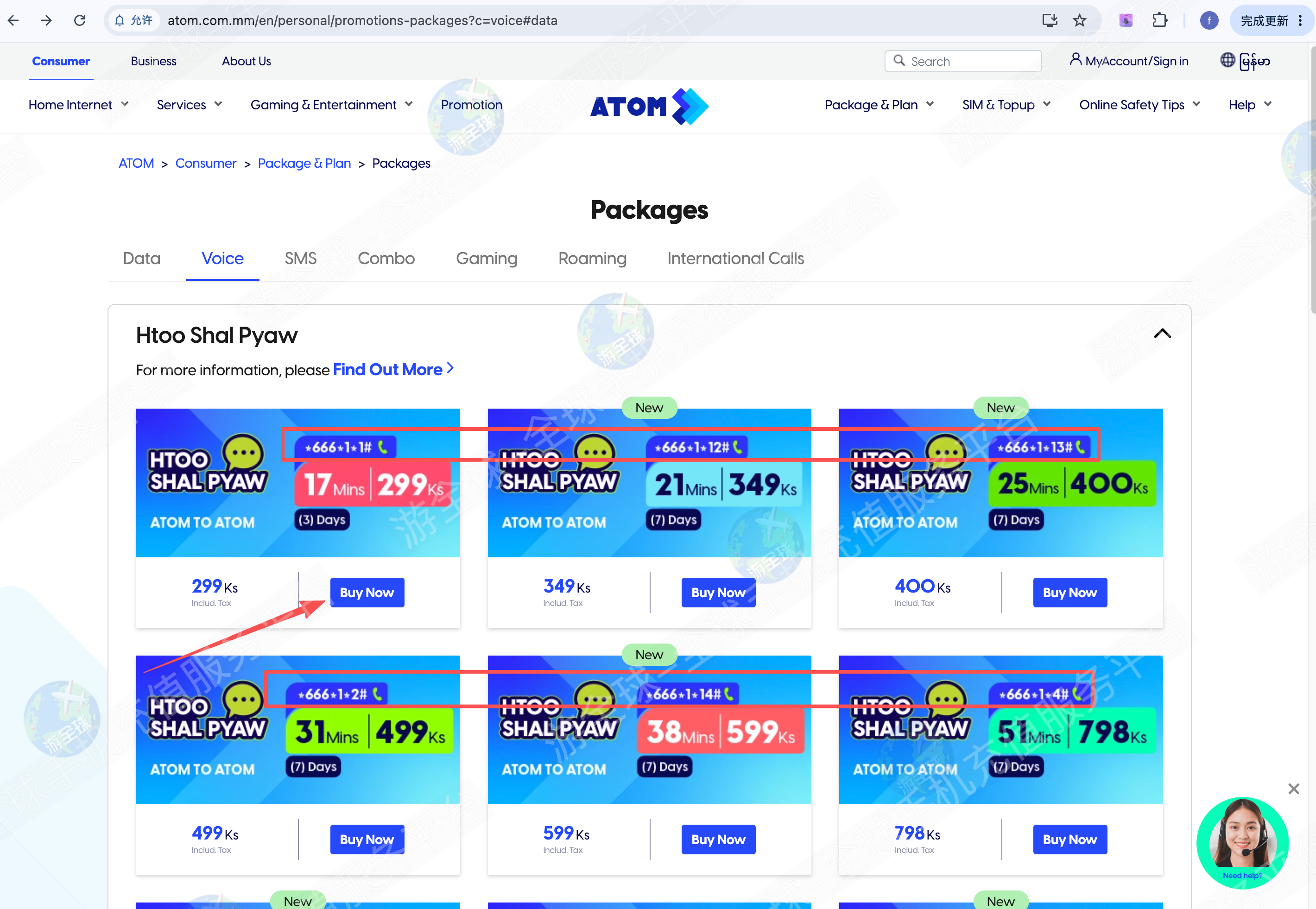Open the 21 Mins 349 Ks package banner
1316x909 pixels.
650,483
